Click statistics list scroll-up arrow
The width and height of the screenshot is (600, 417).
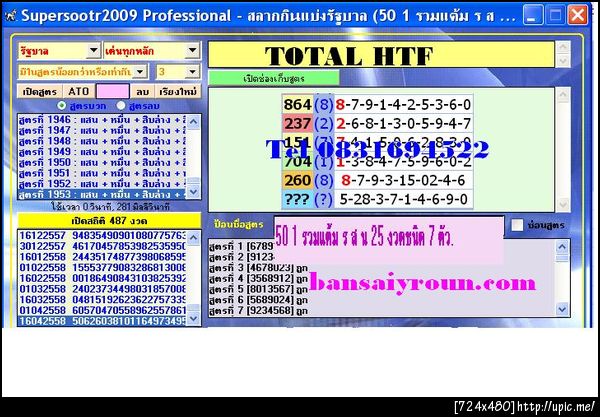[x=193, y=238]
